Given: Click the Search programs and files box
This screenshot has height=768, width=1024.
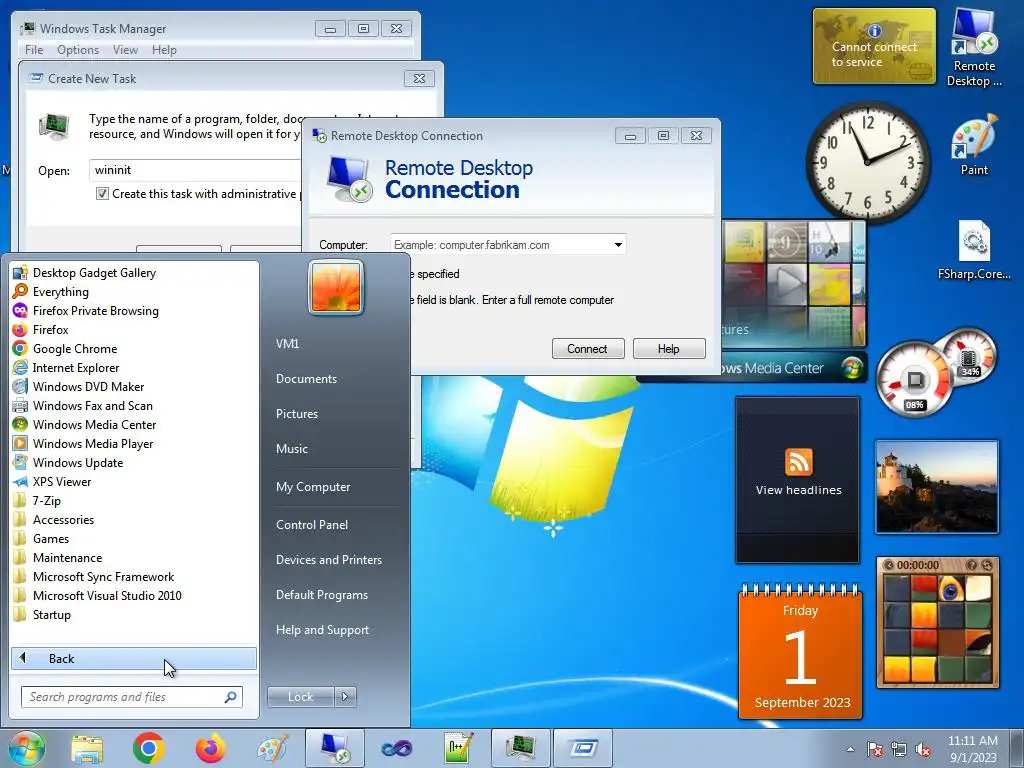Looking at the screenshot, I should pos(131,697).
